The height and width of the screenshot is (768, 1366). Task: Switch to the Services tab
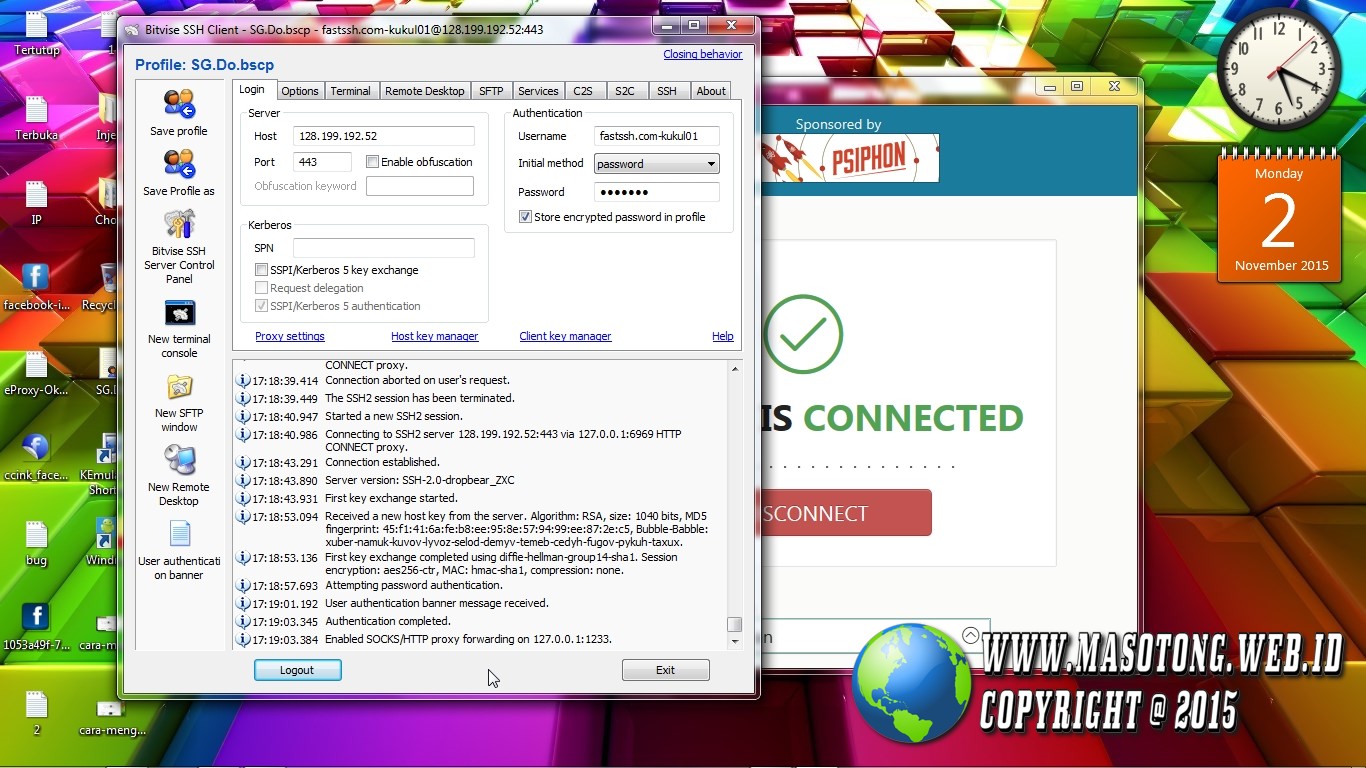(538, 91)
